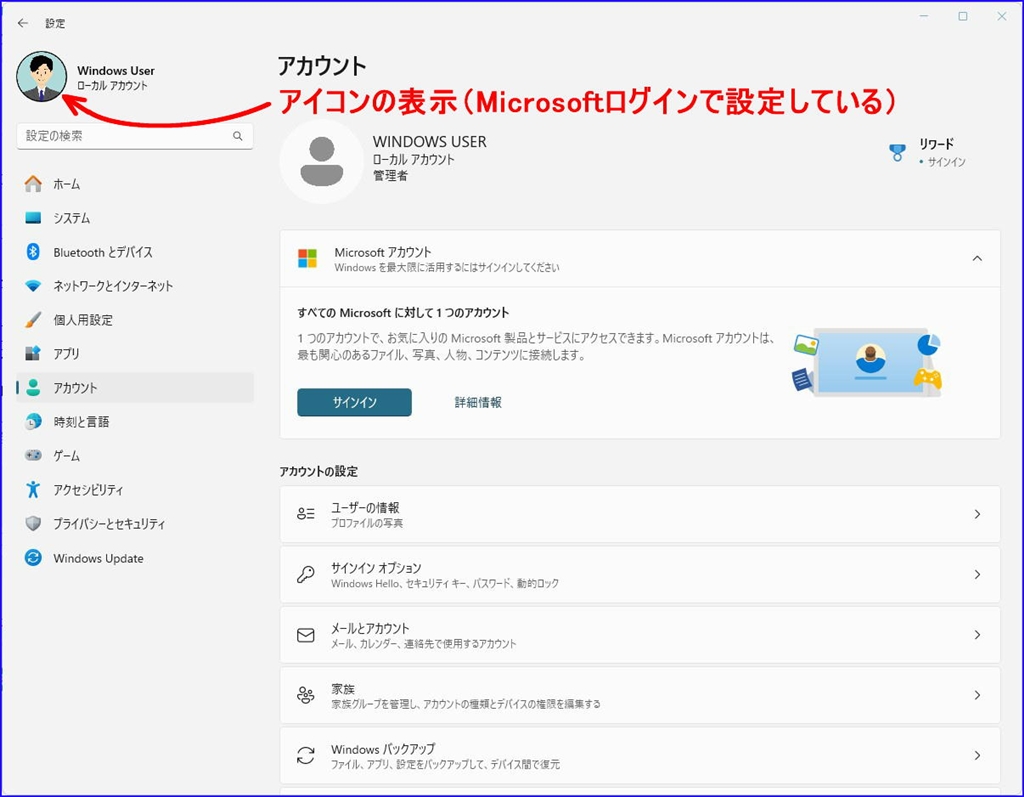
Task: Click the large gray profile placeholder picture
Action: point(321,161)
